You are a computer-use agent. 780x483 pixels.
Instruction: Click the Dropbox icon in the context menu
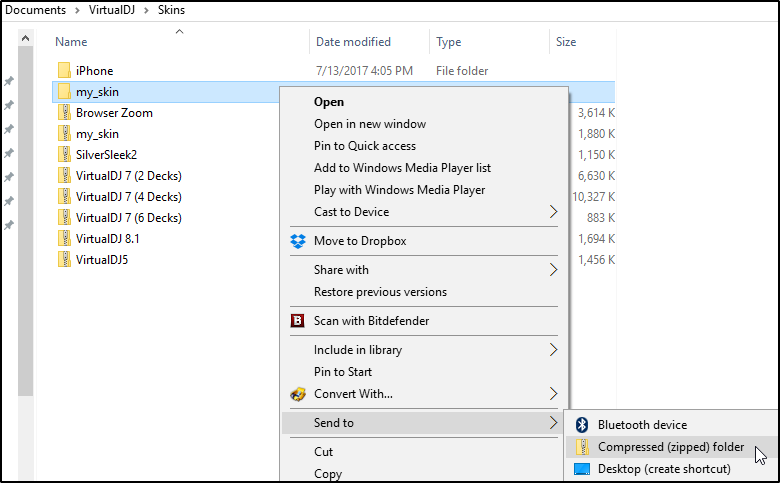pos(298,241)
